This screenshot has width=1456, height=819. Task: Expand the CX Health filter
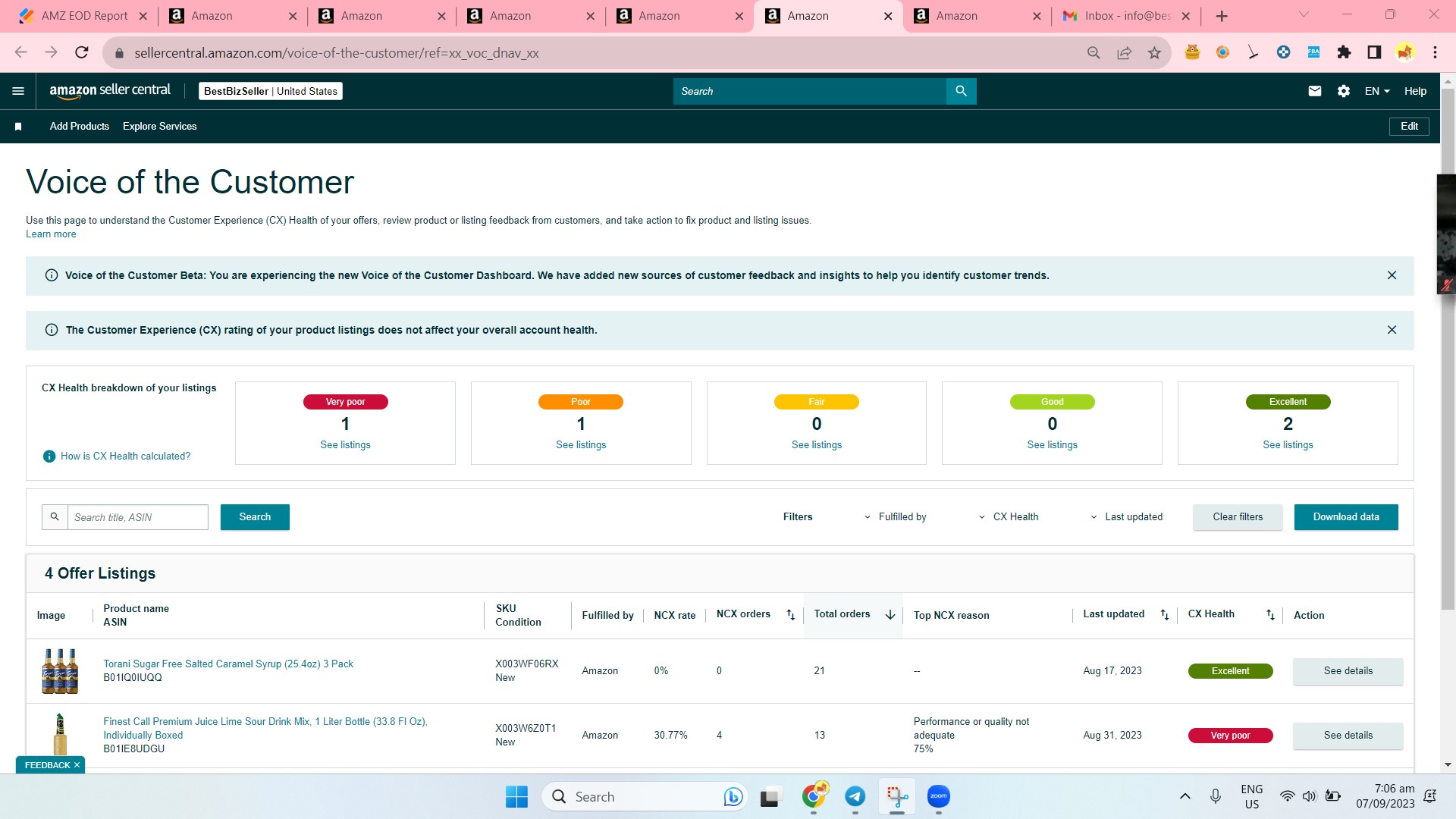tap(1009, 517)
